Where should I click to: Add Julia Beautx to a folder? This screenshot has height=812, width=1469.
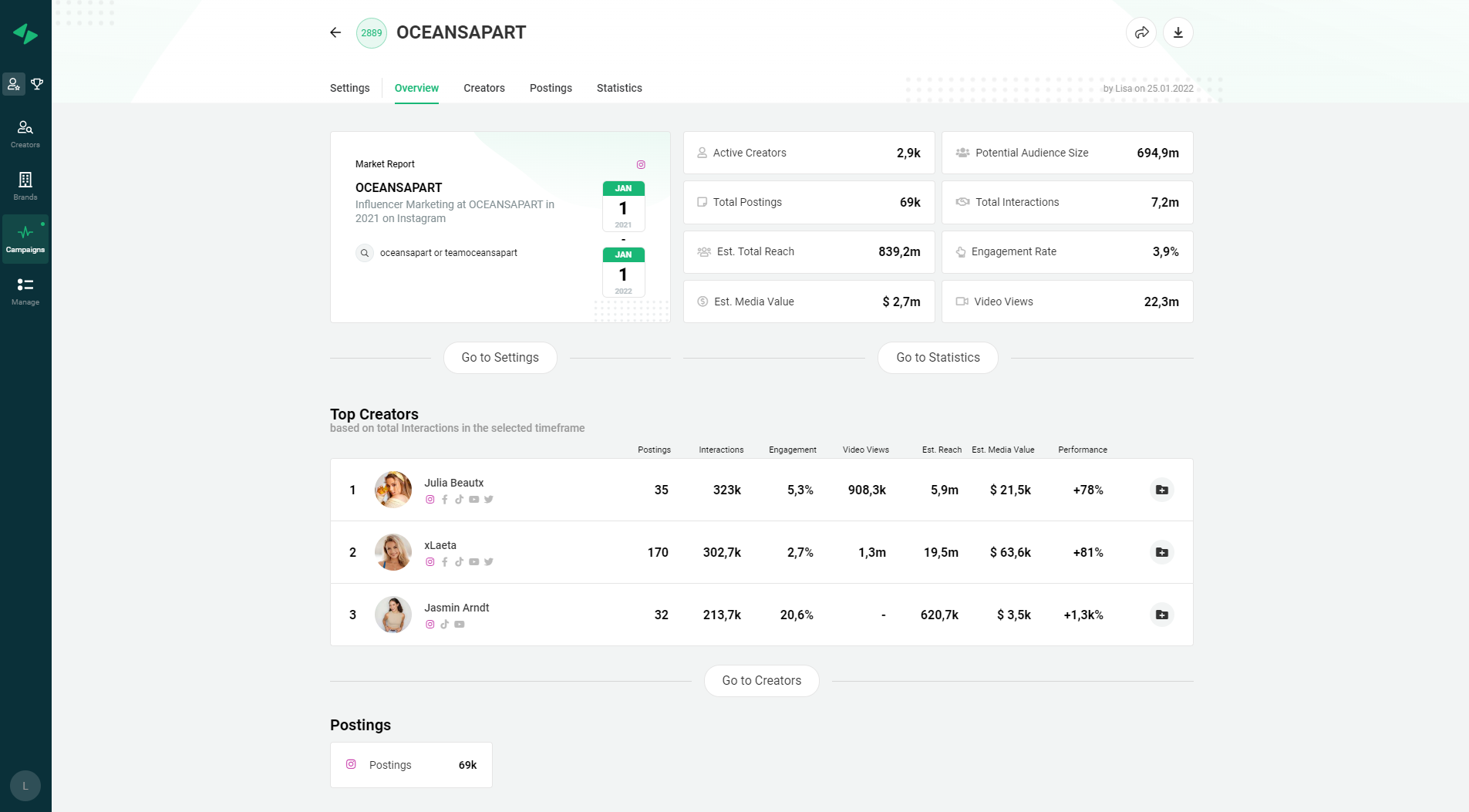pyautogui.click(x=1162, y=490)
